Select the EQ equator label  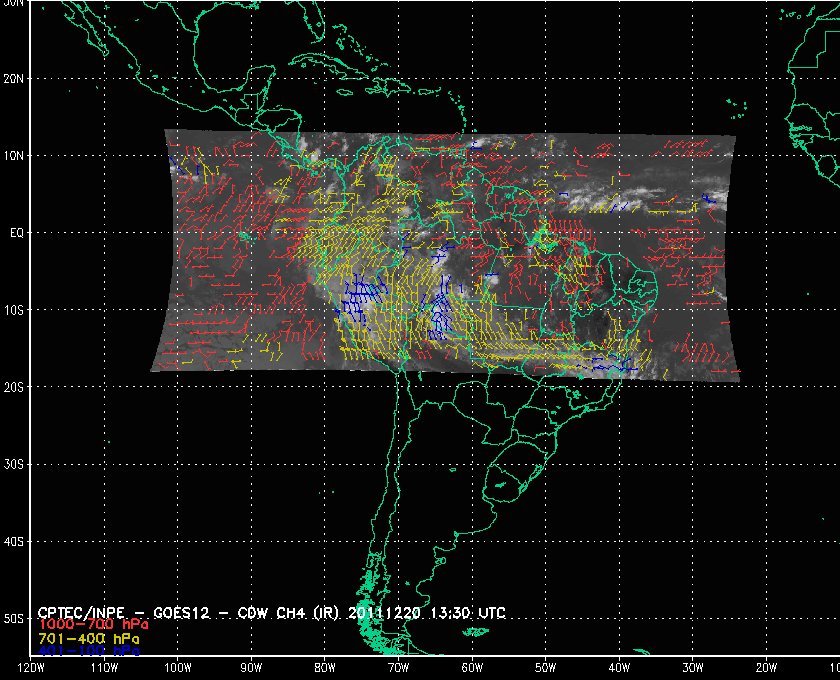click(x=17, y=233)
